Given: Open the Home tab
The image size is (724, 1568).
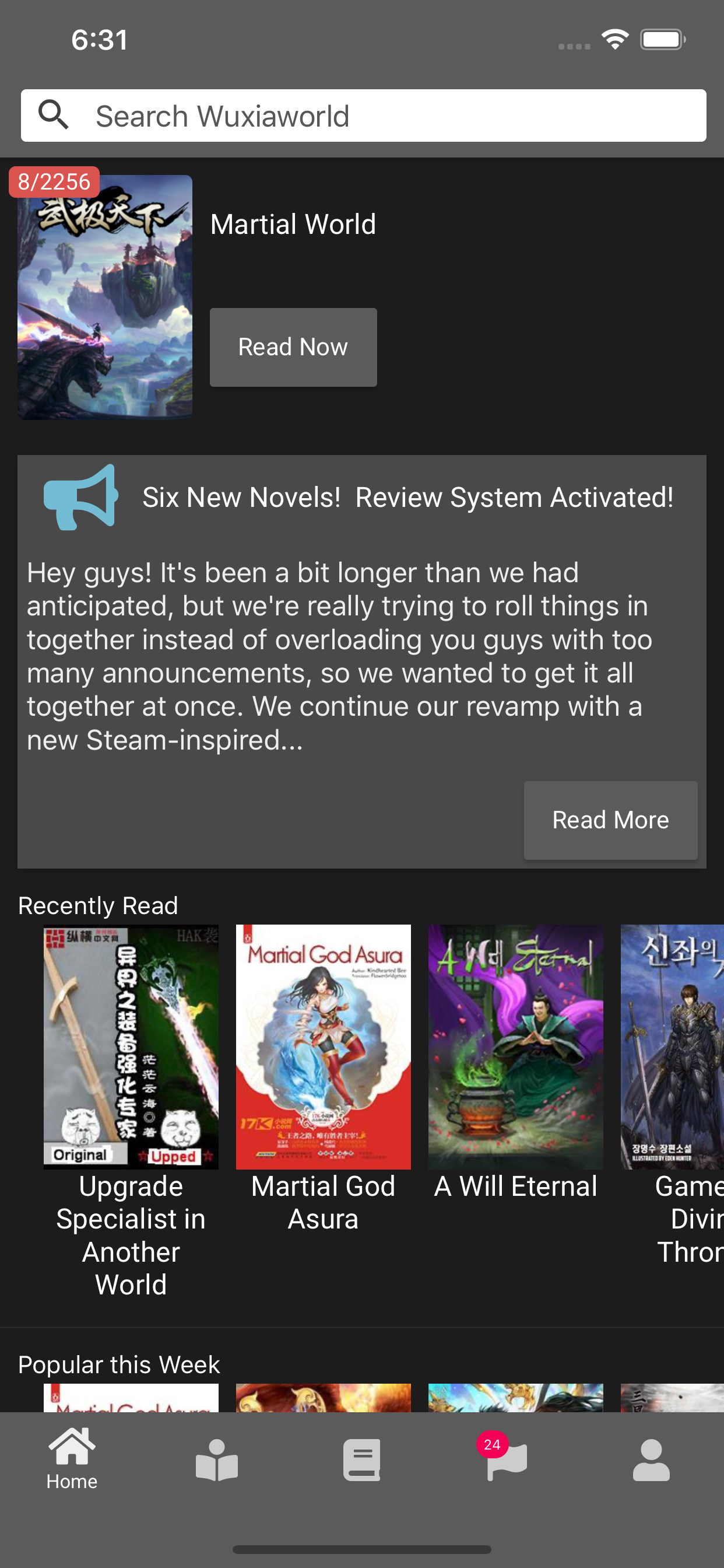Looking at the screenshot, I should (x=72, y=1458).
